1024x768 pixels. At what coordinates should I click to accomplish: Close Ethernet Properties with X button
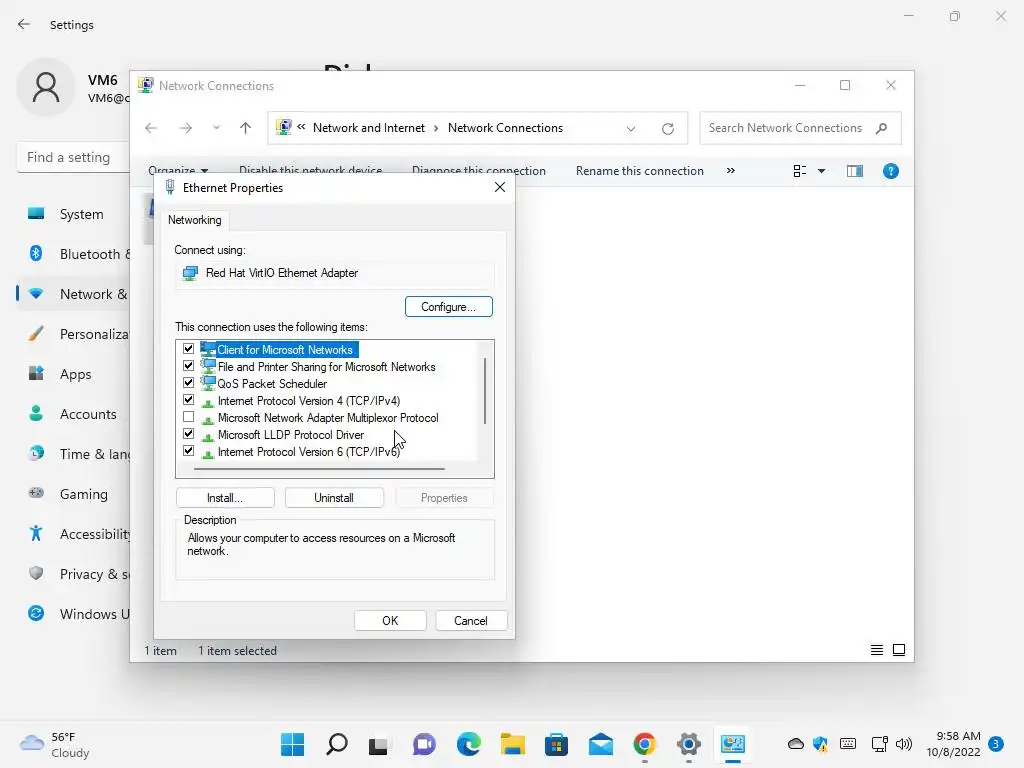point(500,187)
